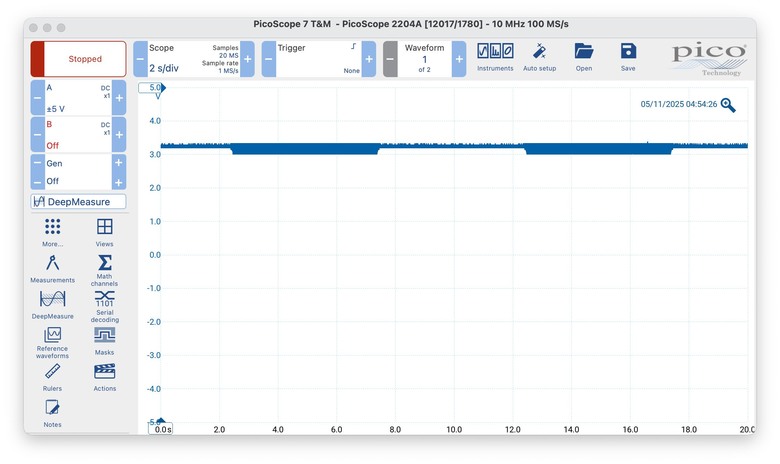Decrease the Trigger setting
Image resolution: width=780 pixels, height=464 pixels.
click(x=269, y=59)
